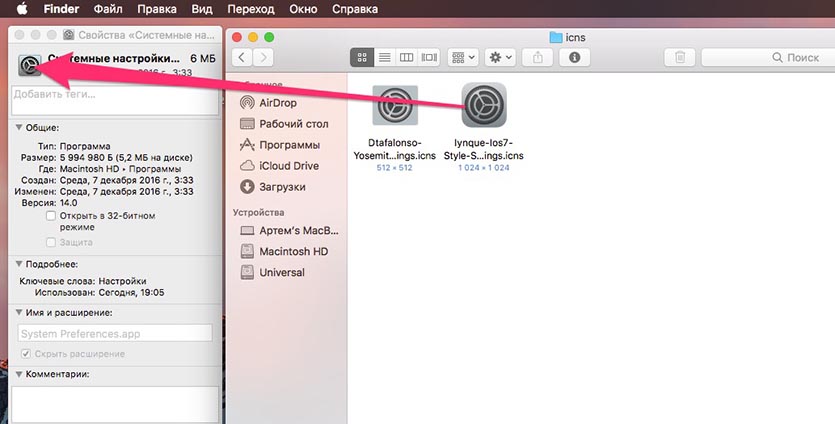Open the Файл menu
835x424 pixels.
pyautogui.click(x=108, y=9)
